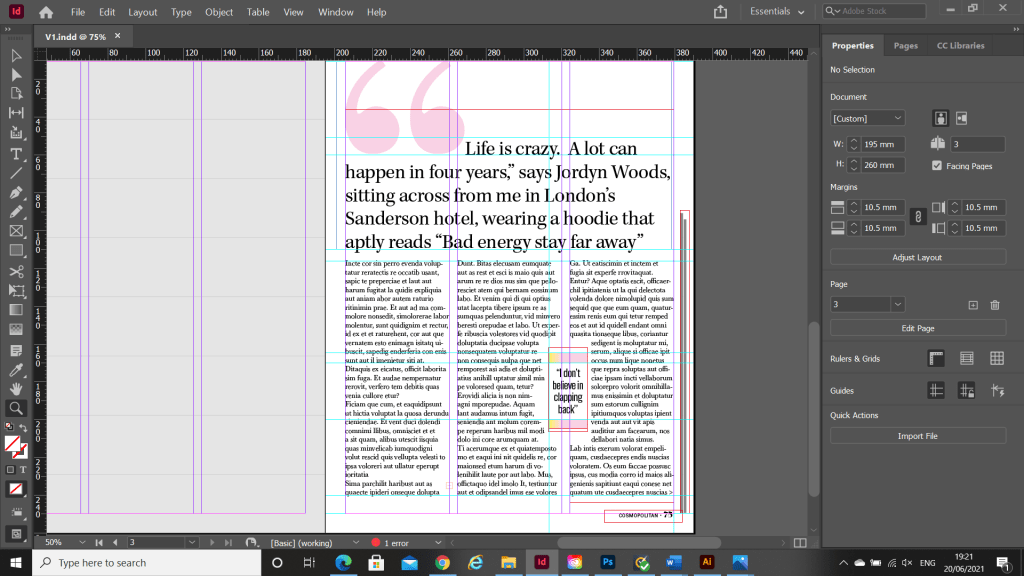Click the link margins chain icon
This screenshot has width=1024, height=576.
(x=916, y=218)
